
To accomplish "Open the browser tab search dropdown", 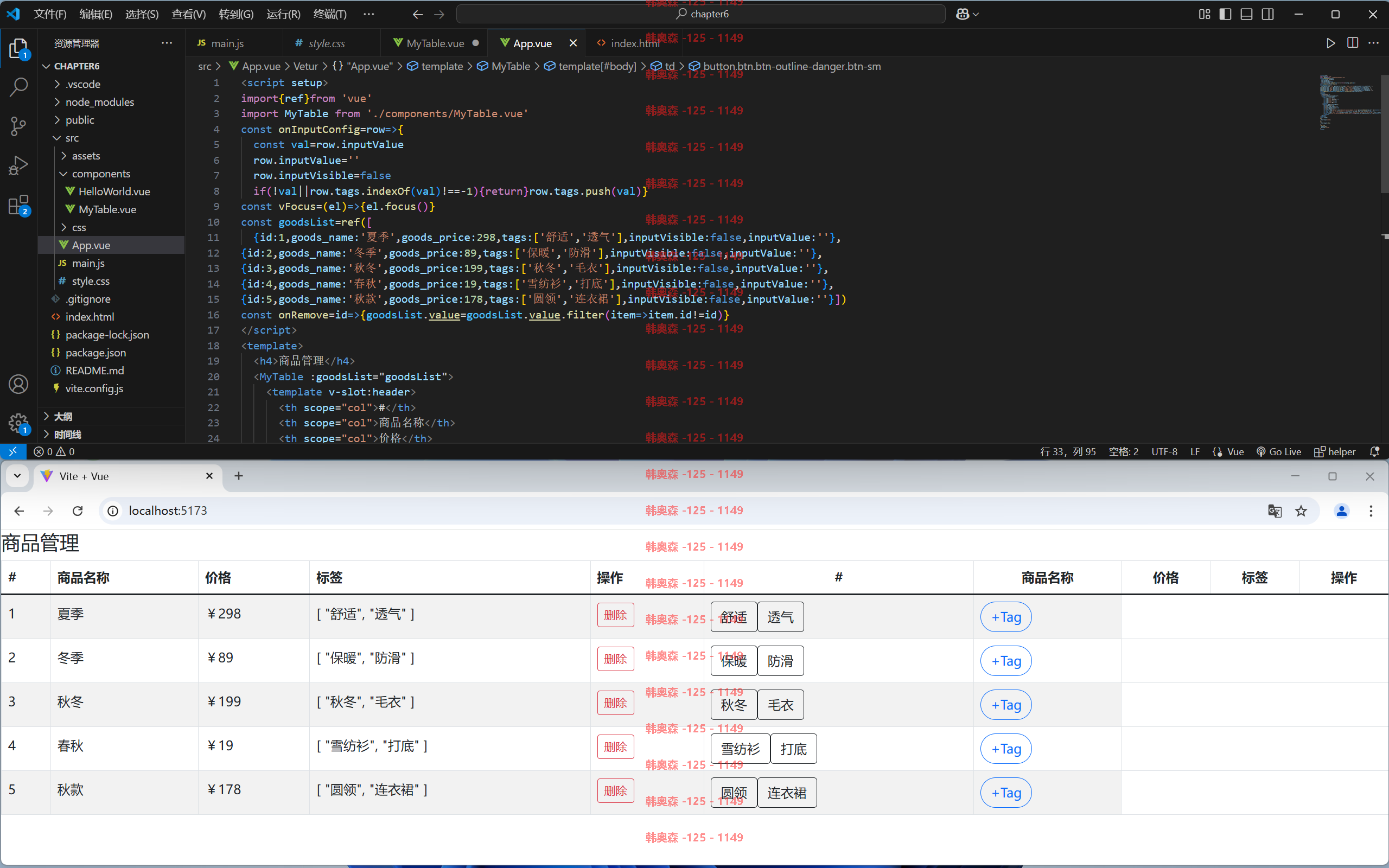I will pos(17,476).
